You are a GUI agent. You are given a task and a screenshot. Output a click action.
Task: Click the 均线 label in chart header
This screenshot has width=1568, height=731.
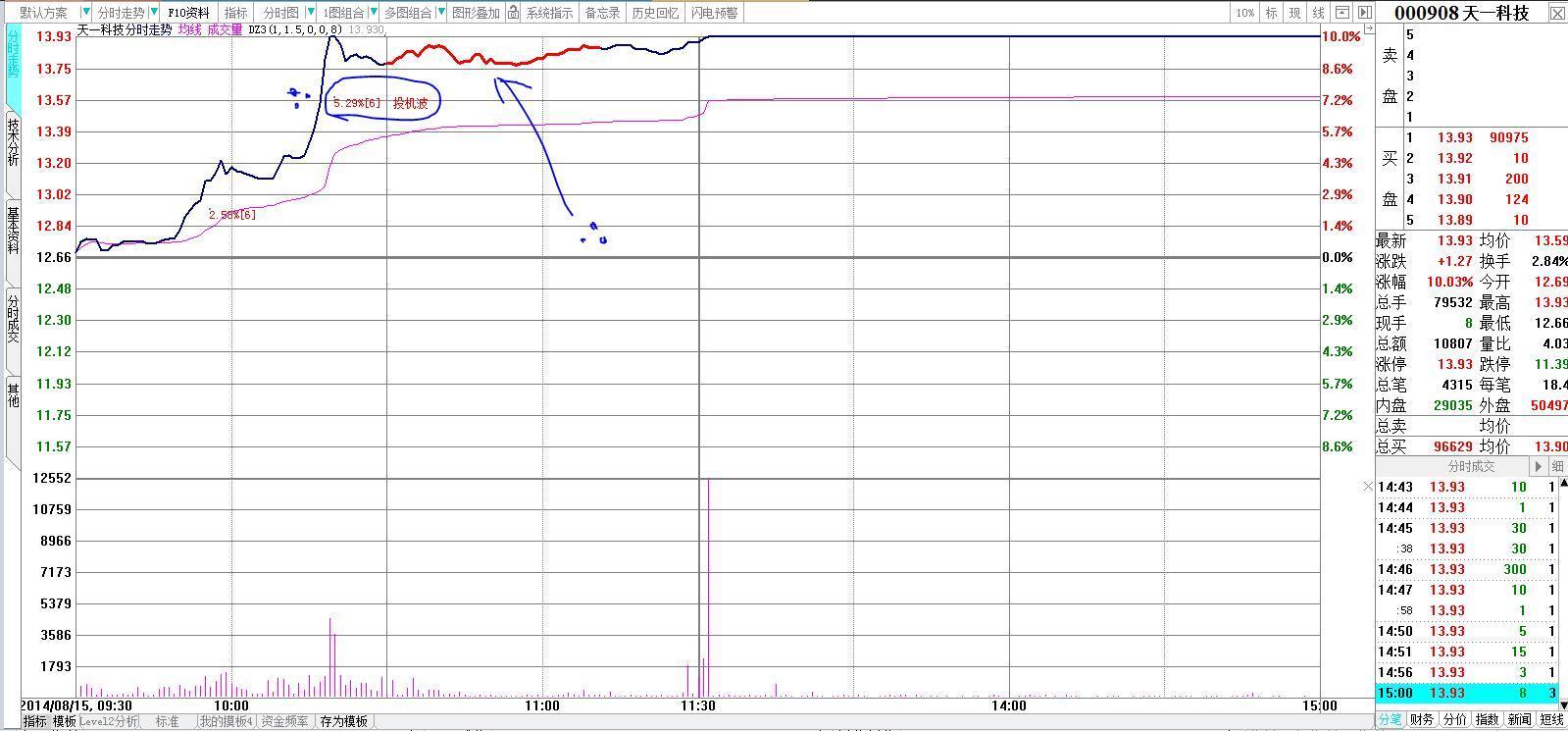(190, 29)
